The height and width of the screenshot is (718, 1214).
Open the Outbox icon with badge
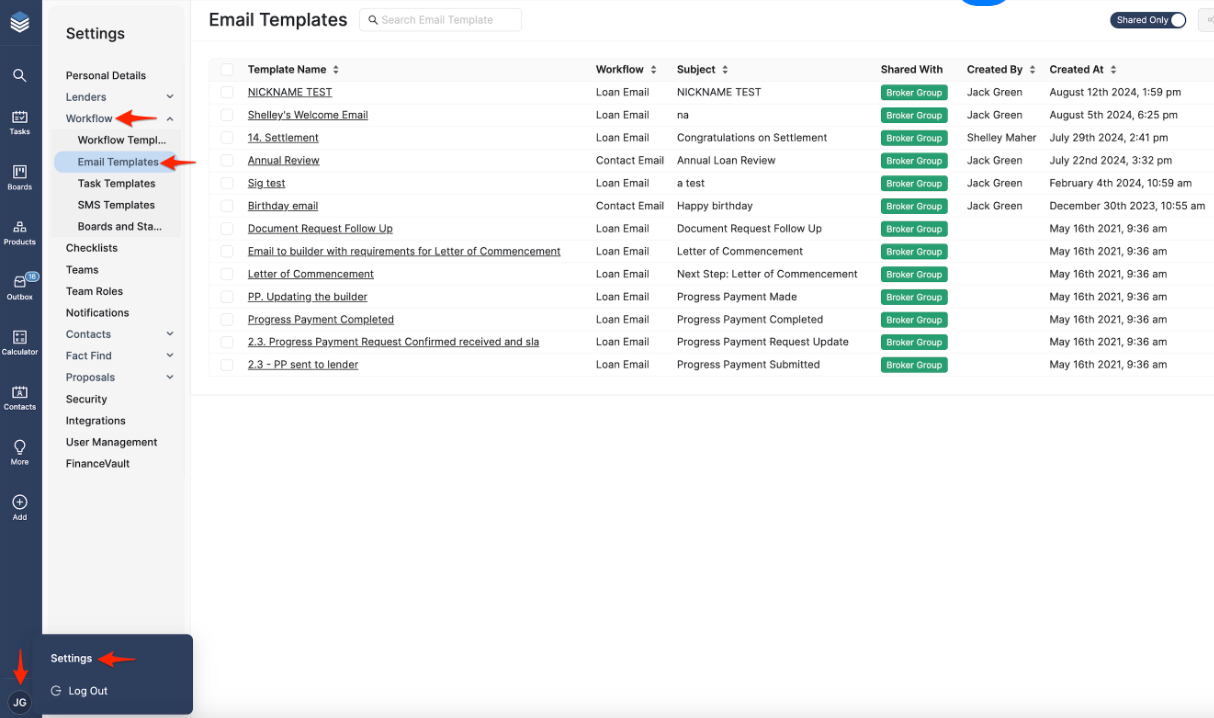20,287
